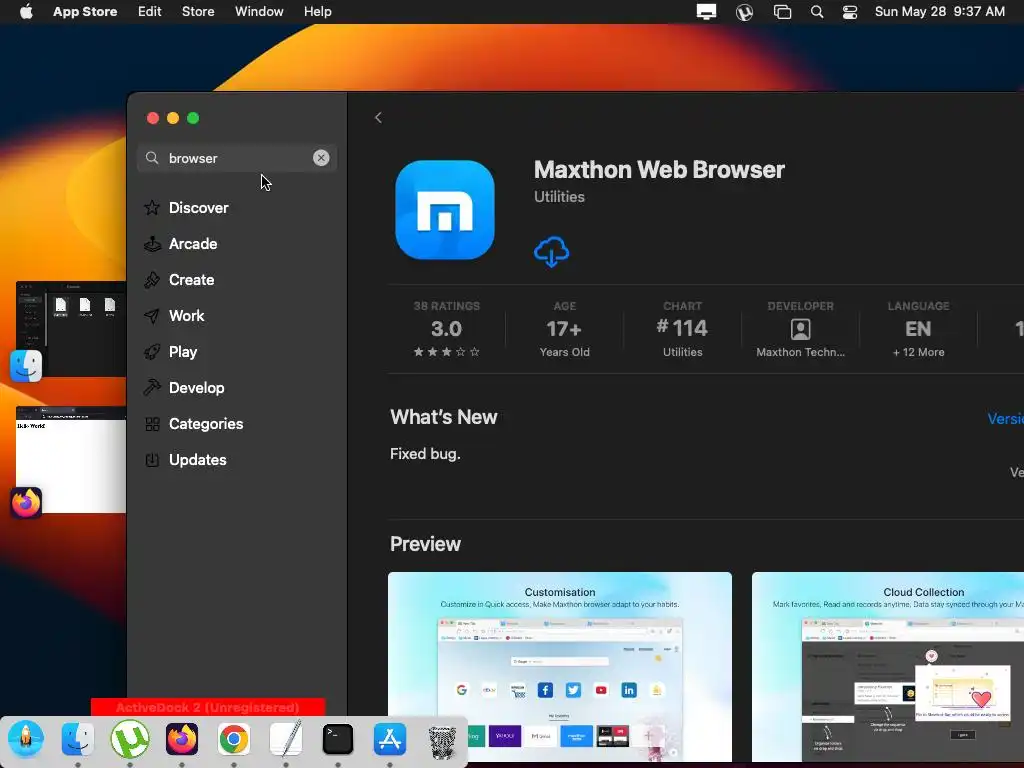Click the search field containing browser

point(237,158)
